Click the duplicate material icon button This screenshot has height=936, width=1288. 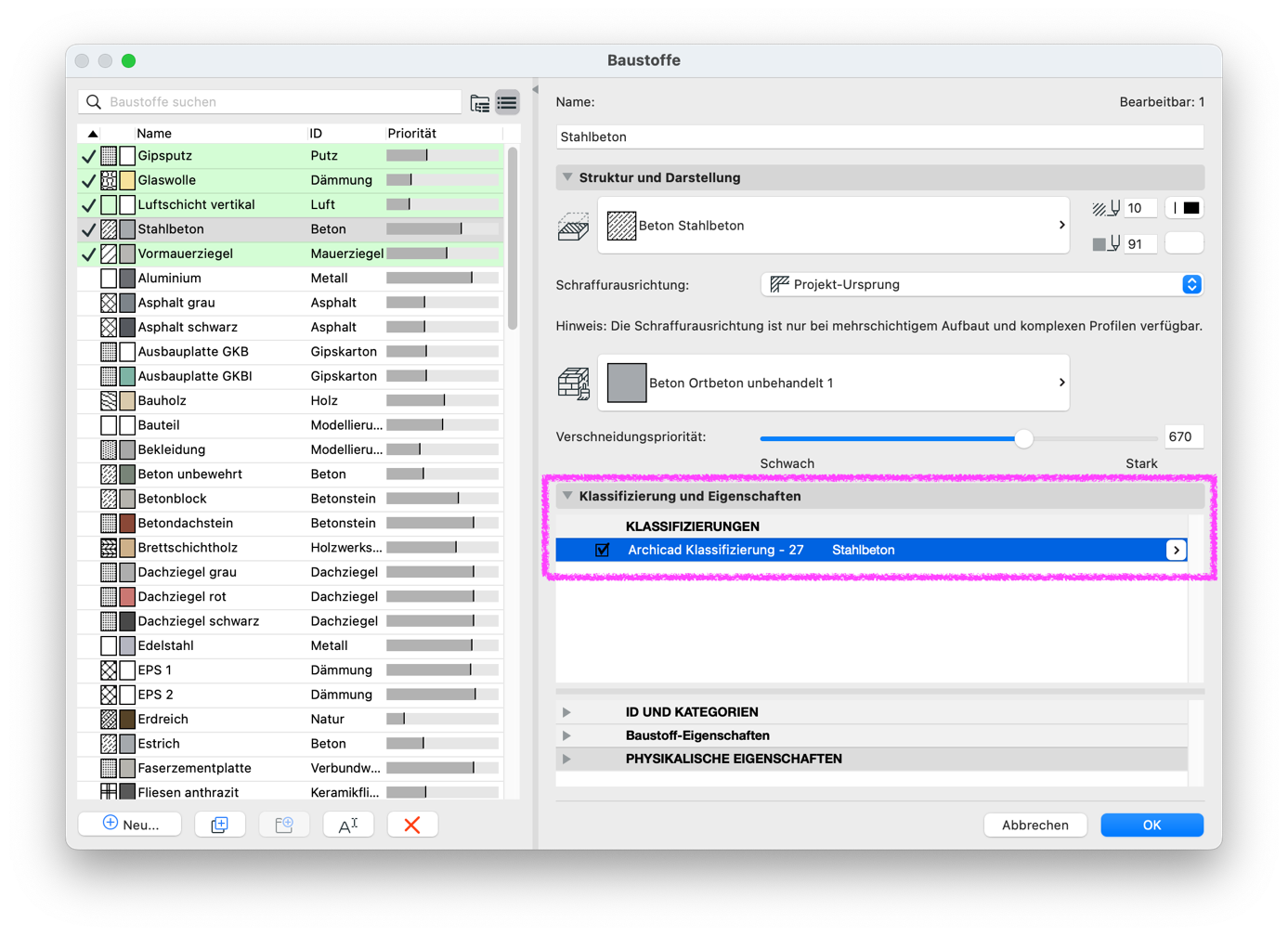click(220, 825)
